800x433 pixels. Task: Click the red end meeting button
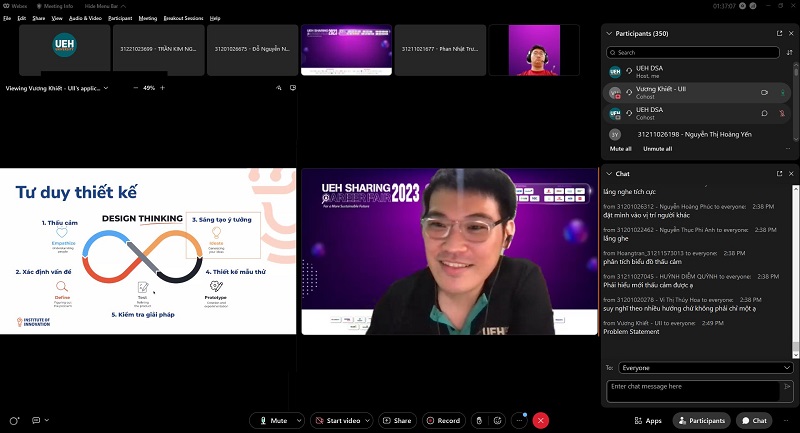[x=541, y=421]
